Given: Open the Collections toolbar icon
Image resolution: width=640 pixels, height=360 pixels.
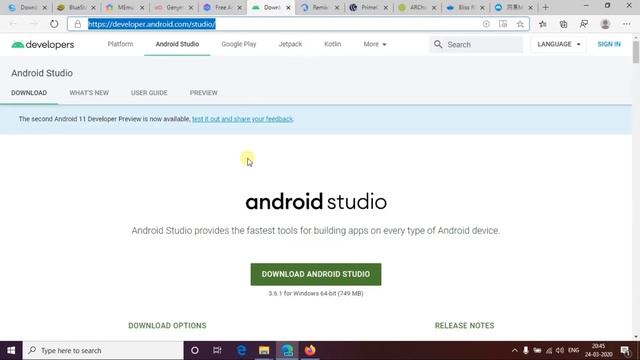Looking at the screenshot, I should tap(563, 24).
